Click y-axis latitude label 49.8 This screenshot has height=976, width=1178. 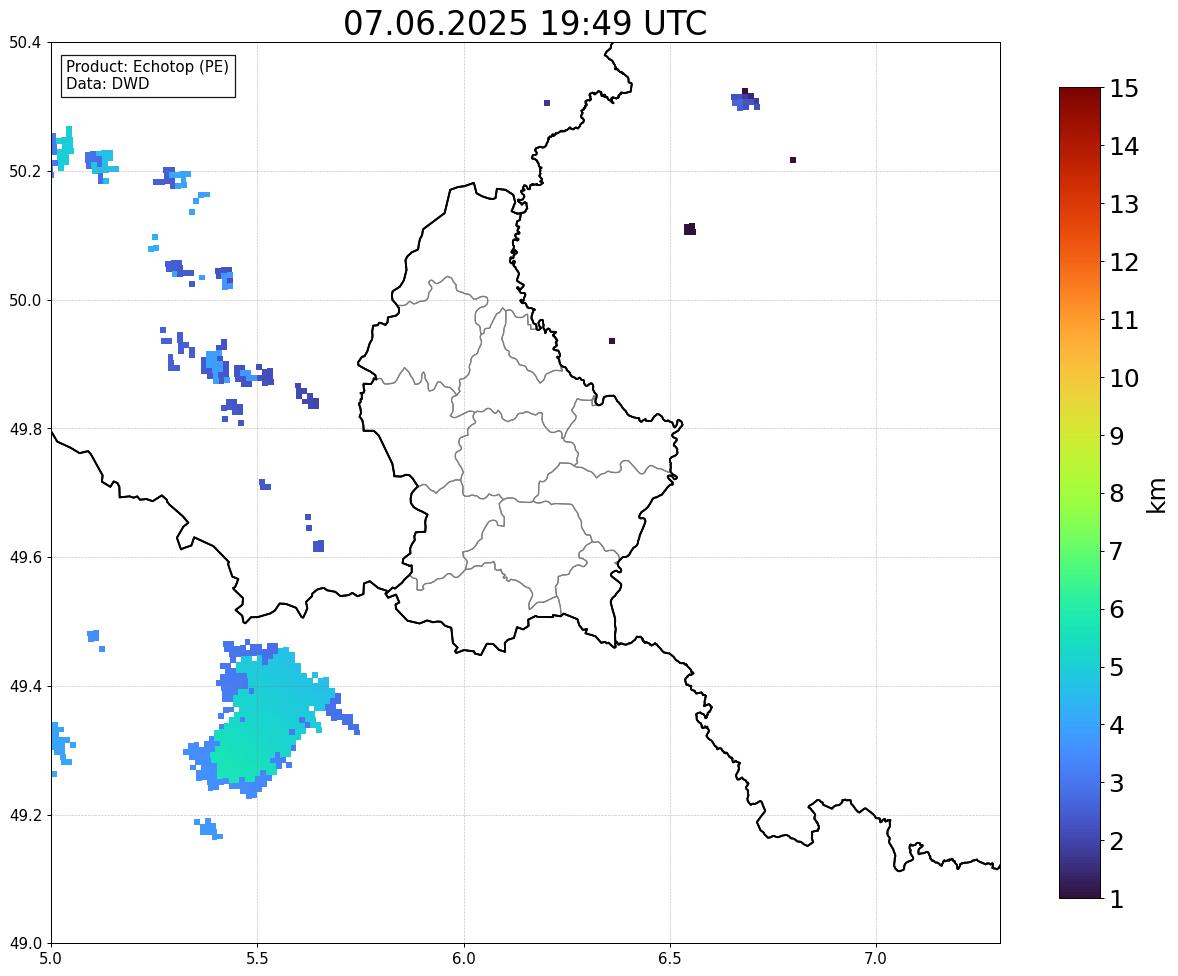[x=24, y=429]
